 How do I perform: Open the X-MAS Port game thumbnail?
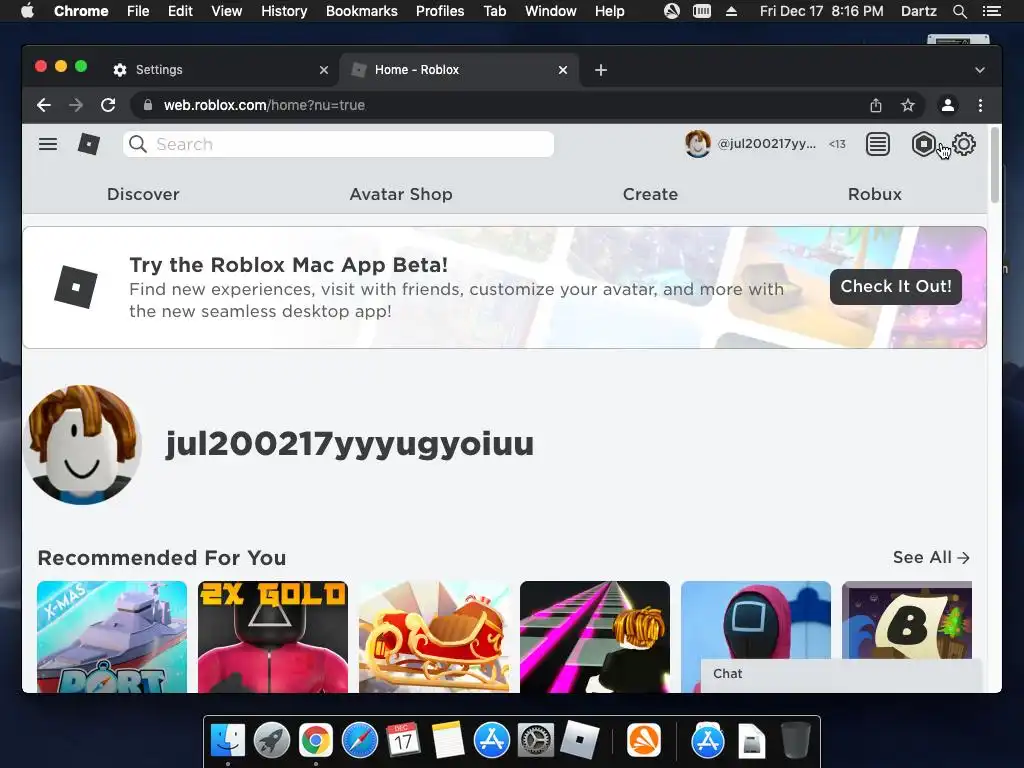click(x=112, y=637)
